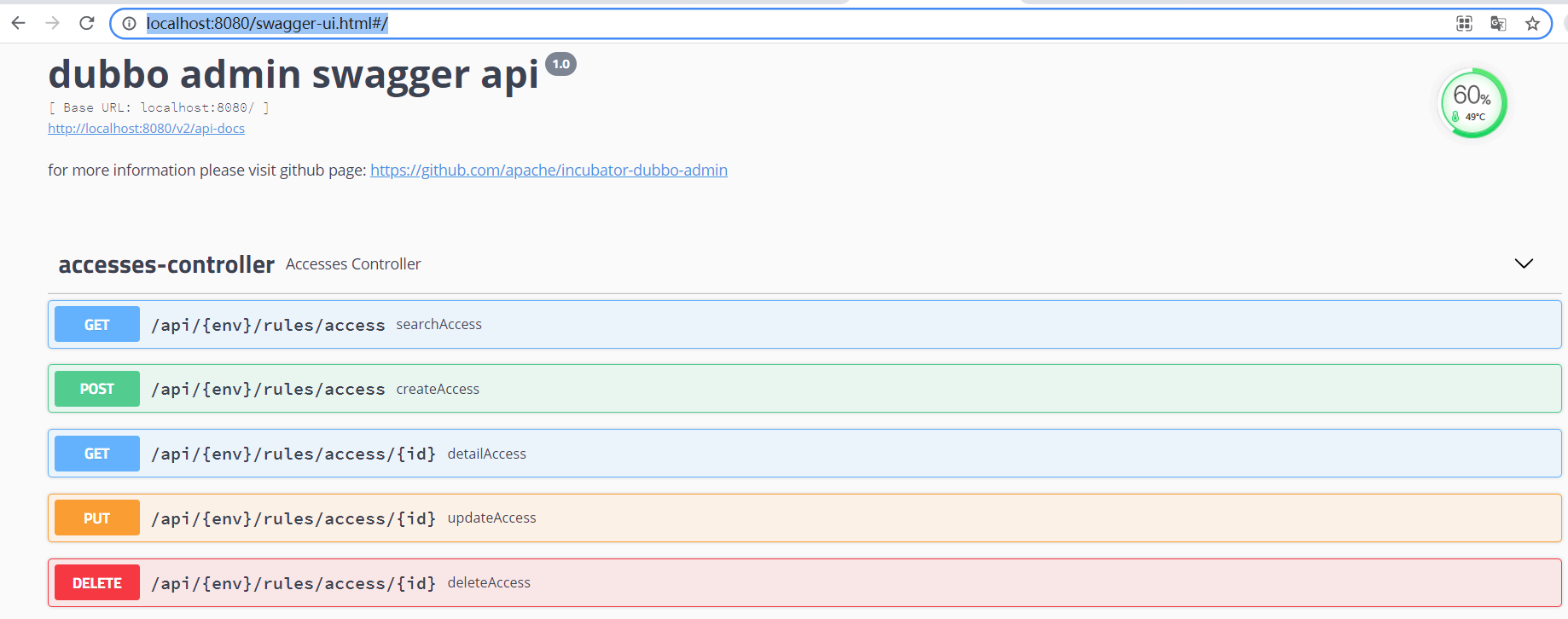Screen dimensions: 1568x619
Task: Click the Base URL localhost:8080 text
Action: click(159, 107)
